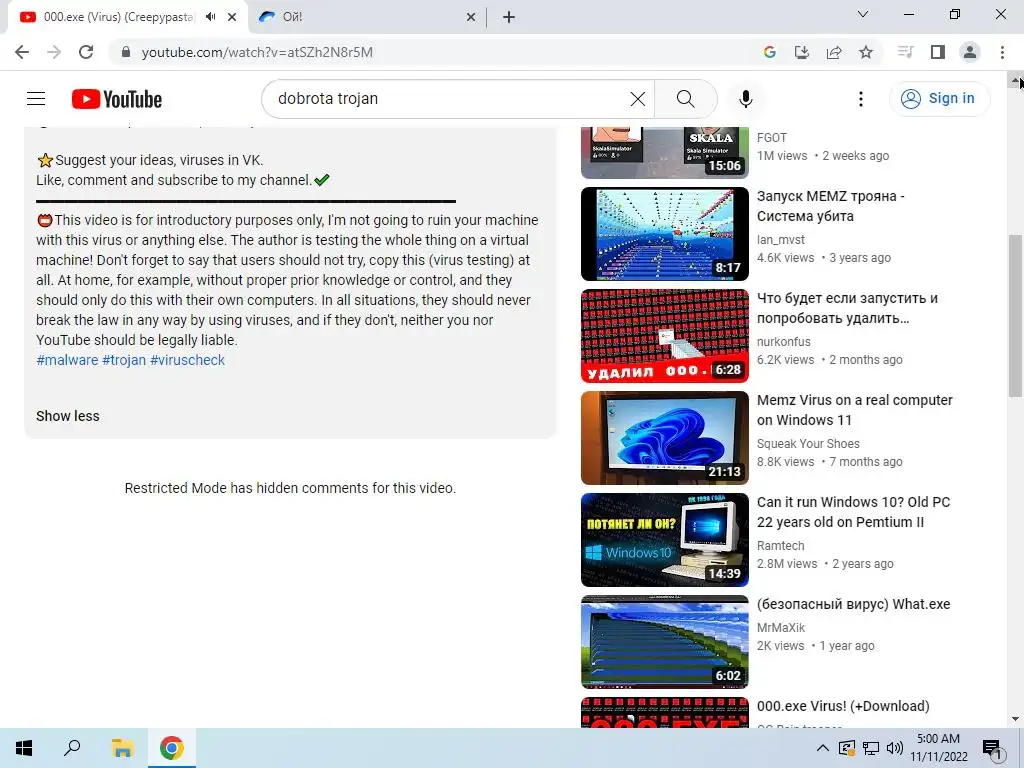Open YouTube settings three-dot menu
Screen dimensions: 1024x768
point(861,99)
